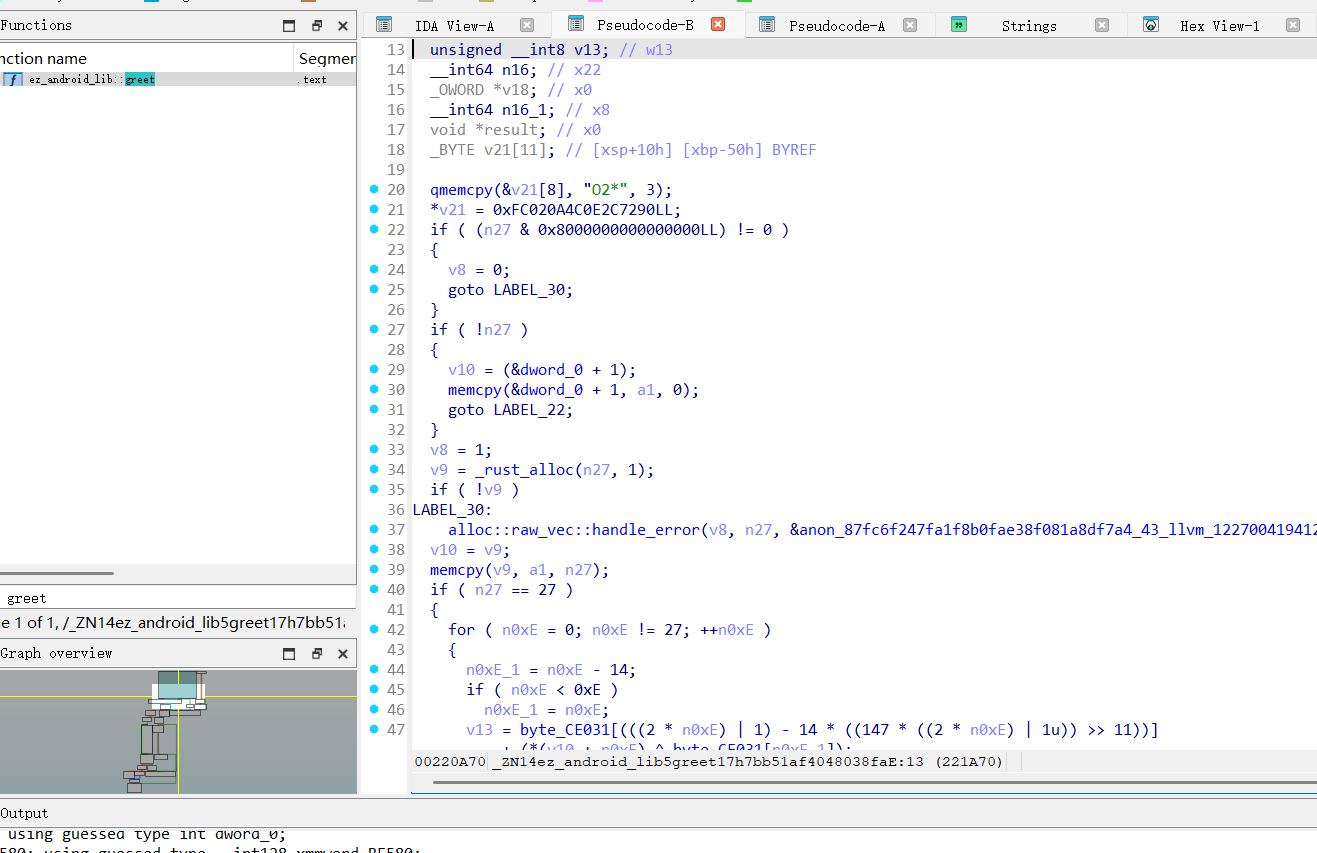Toggle breakpoint dot on line 34
1317x853 pixels.
(374, 469)
